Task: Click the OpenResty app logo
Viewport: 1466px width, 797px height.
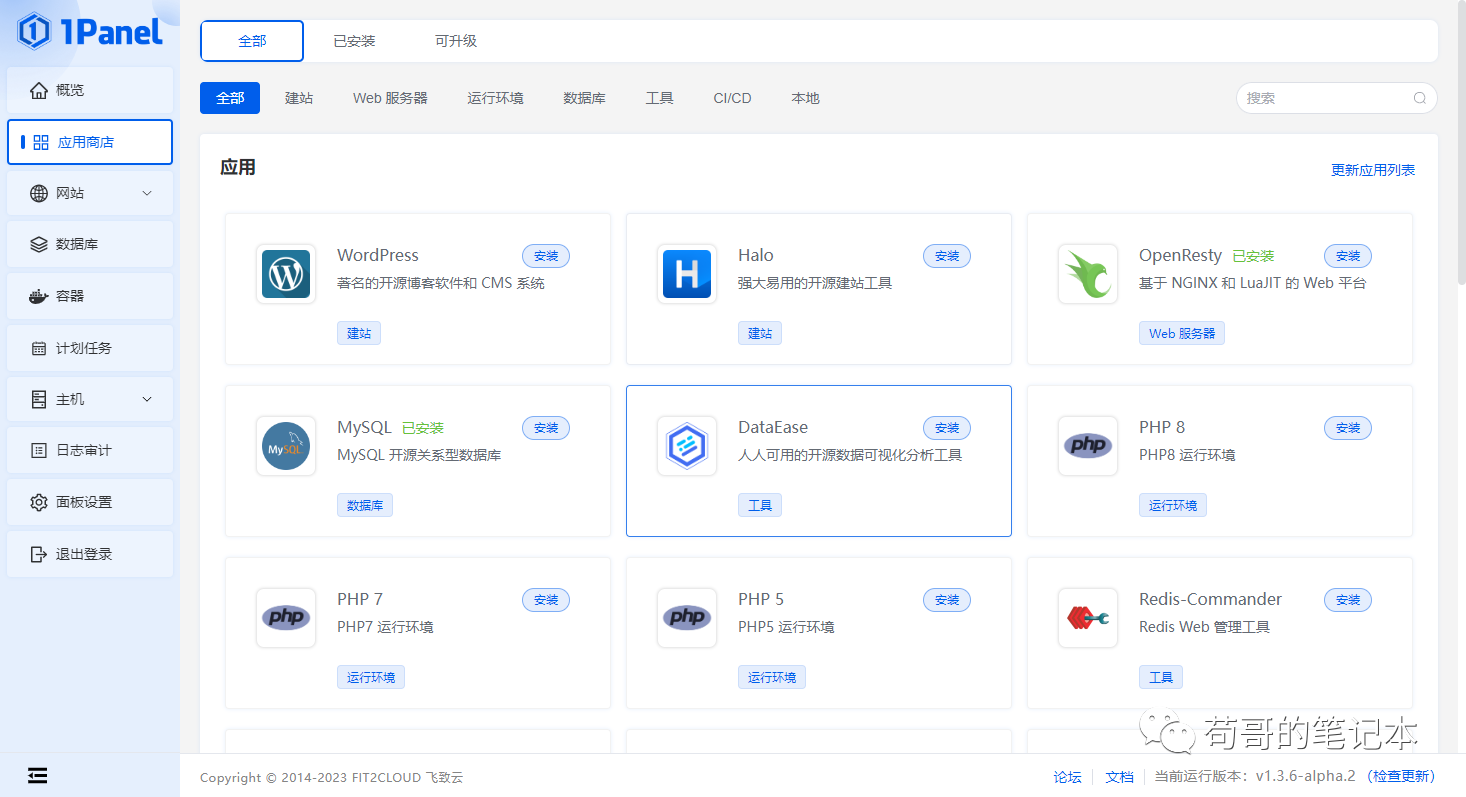Action: point(1088,274)
